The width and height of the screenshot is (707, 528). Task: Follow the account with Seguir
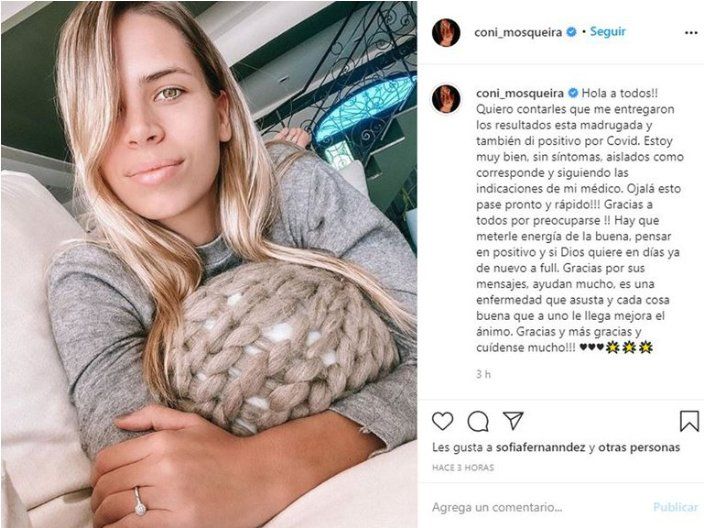click(x=608, y=32)
